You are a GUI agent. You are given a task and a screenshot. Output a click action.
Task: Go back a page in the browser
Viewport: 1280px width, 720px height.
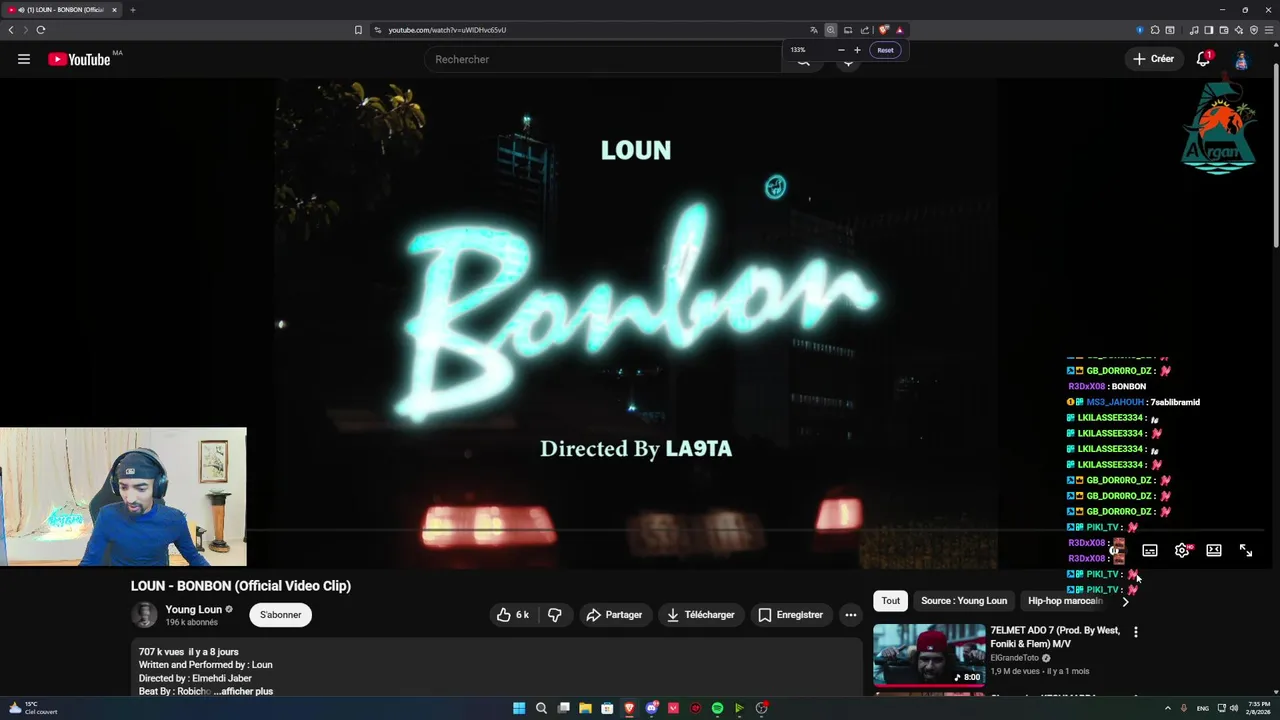11,30
